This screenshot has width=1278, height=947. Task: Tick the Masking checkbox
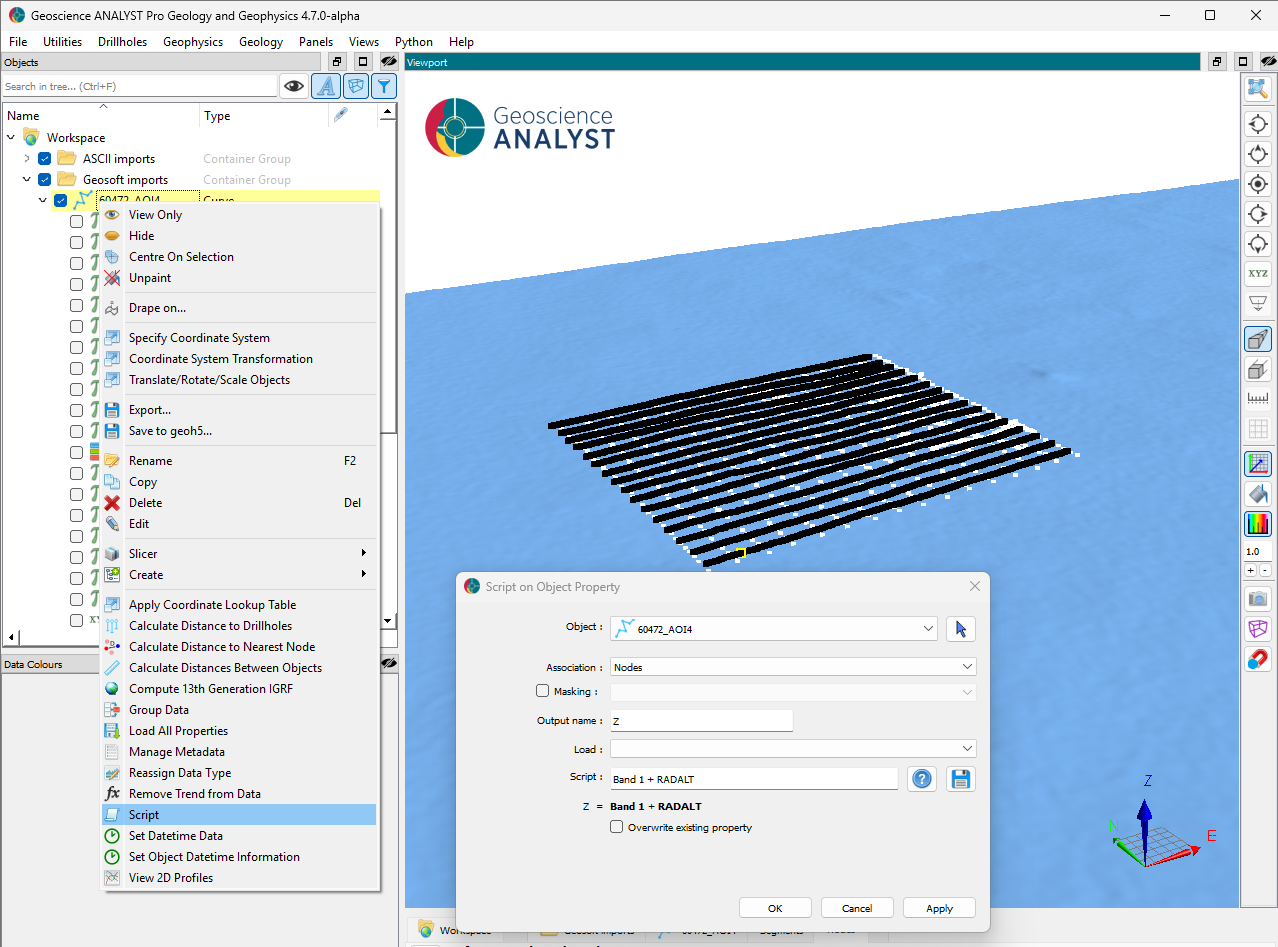(x=543, y=691)
